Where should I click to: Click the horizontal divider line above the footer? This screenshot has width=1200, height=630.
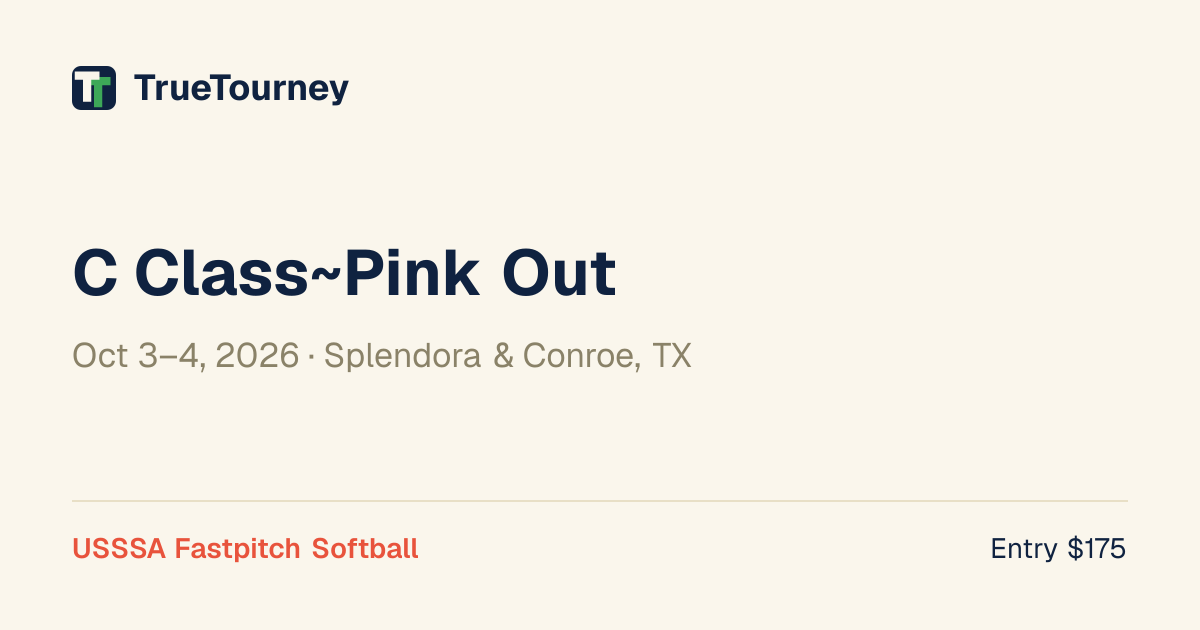tap(600, 501)
